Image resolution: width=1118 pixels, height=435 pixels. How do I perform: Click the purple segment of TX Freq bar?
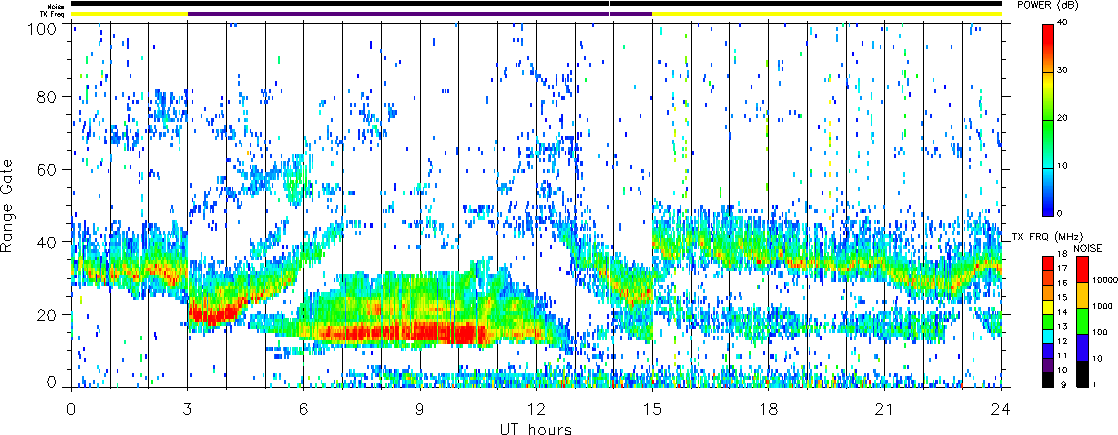[420, 14]
